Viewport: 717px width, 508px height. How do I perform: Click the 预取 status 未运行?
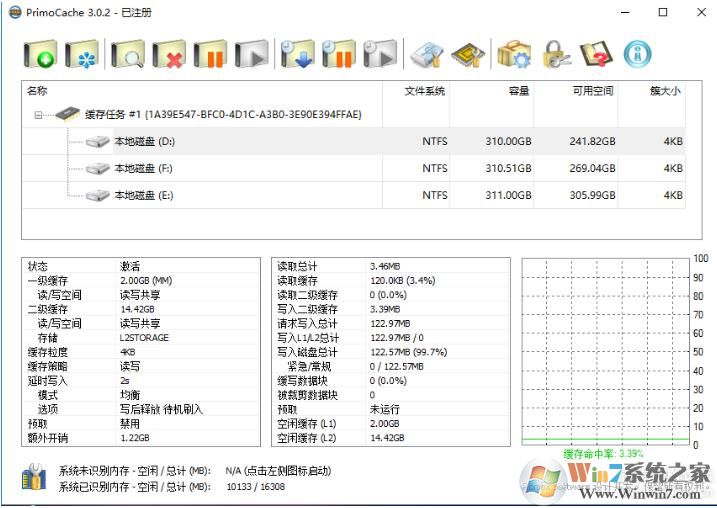(385, 409)
